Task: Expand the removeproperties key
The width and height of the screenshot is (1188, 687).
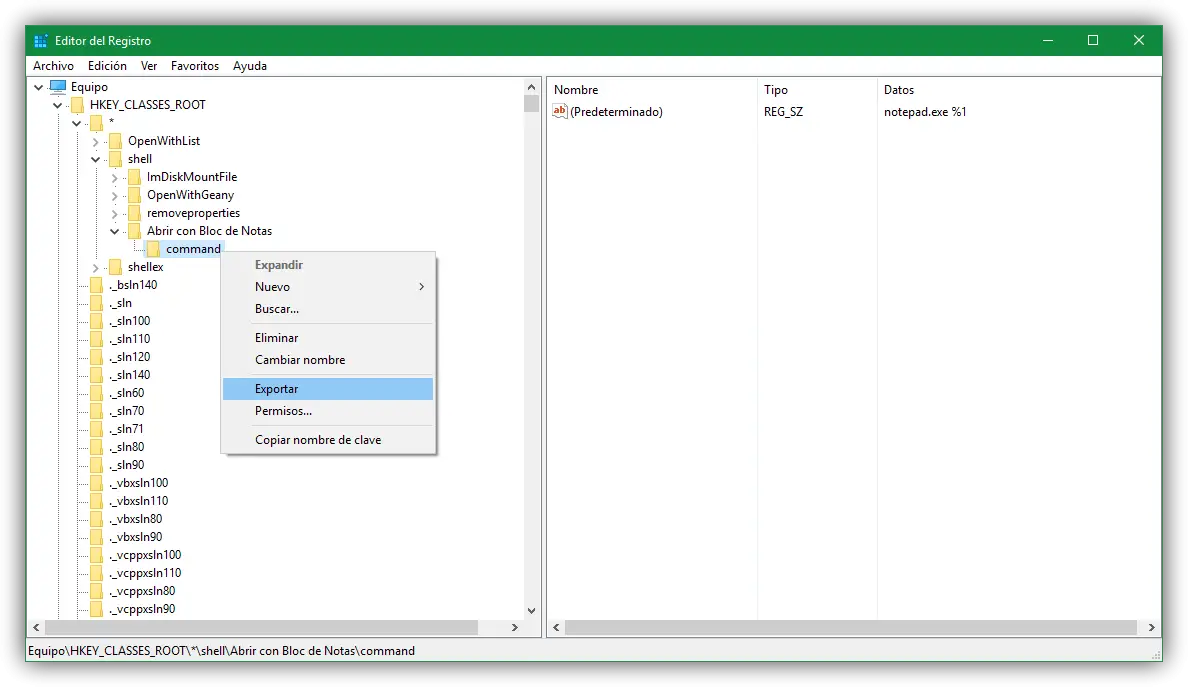Action: [x=114, y=214]
